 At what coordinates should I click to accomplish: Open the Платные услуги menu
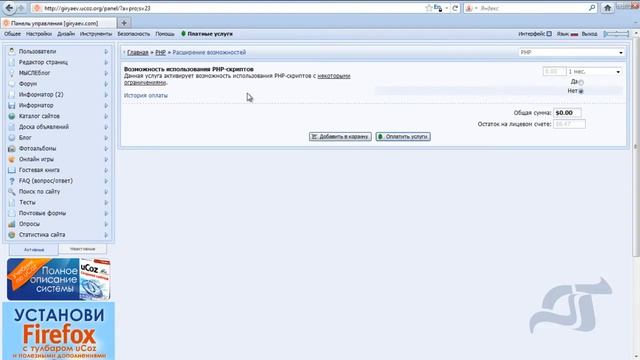tap(207, 34)
